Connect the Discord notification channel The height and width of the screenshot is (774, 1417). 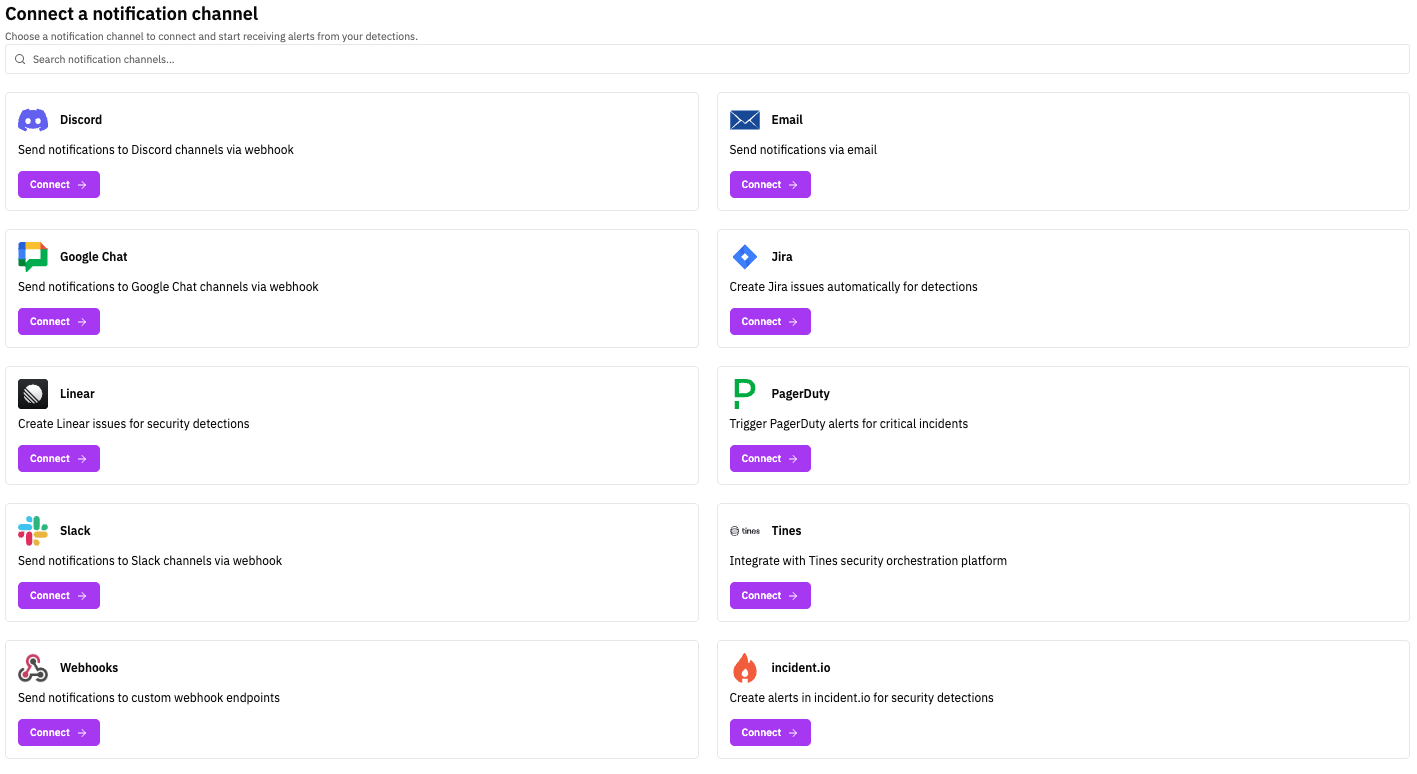pos(58,184)
